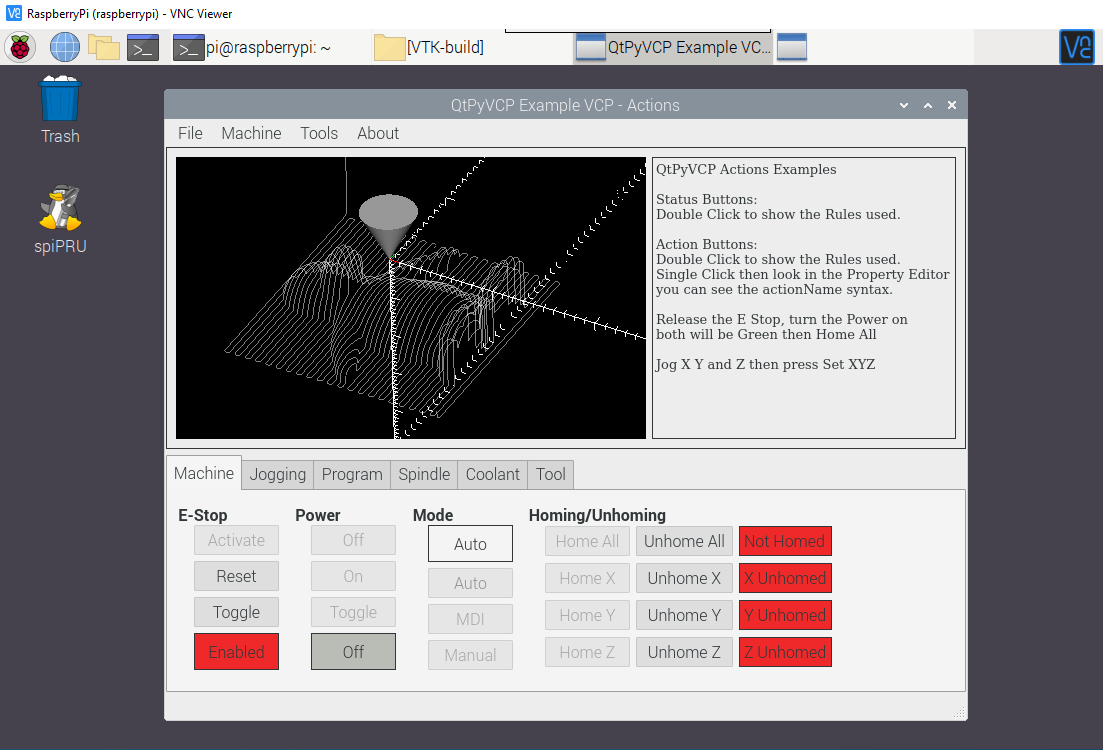The width and height of the screenshot is (1103, 750).
Task: Select the Manual mode button
Action: pos(470,655)
